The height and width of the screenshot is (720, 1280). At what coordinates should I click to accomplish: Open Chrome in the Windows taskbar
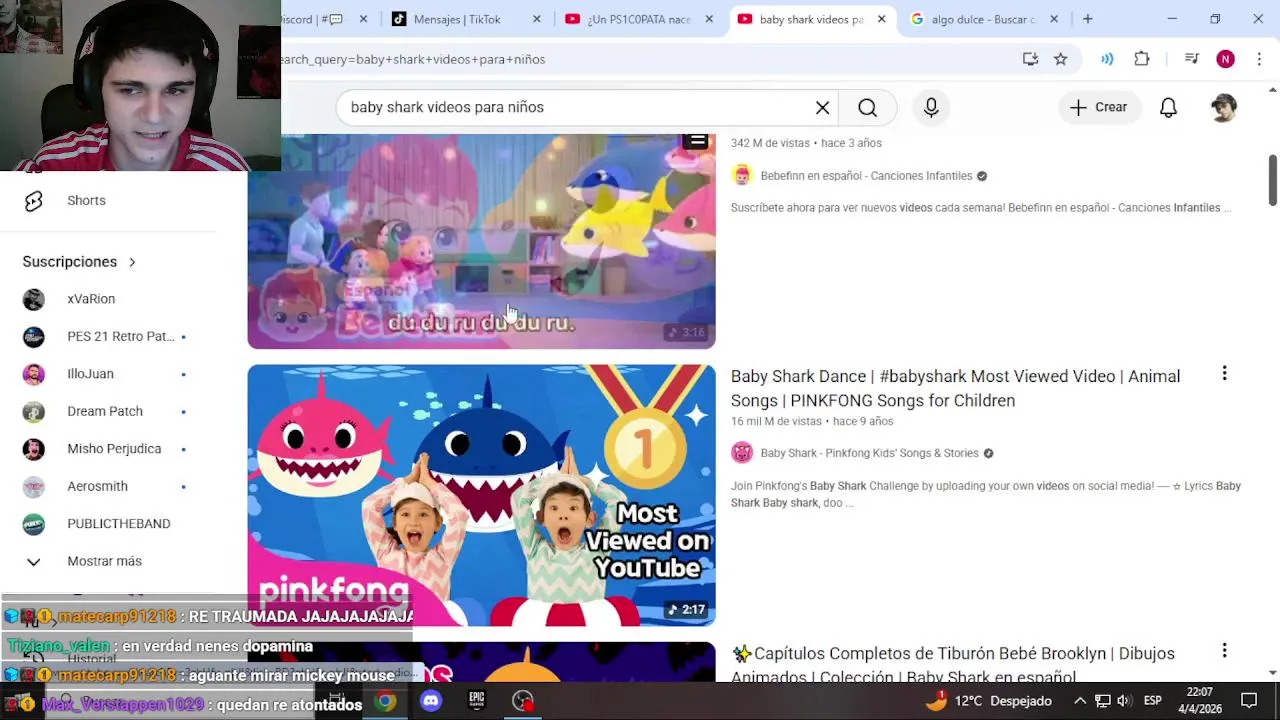385,701
